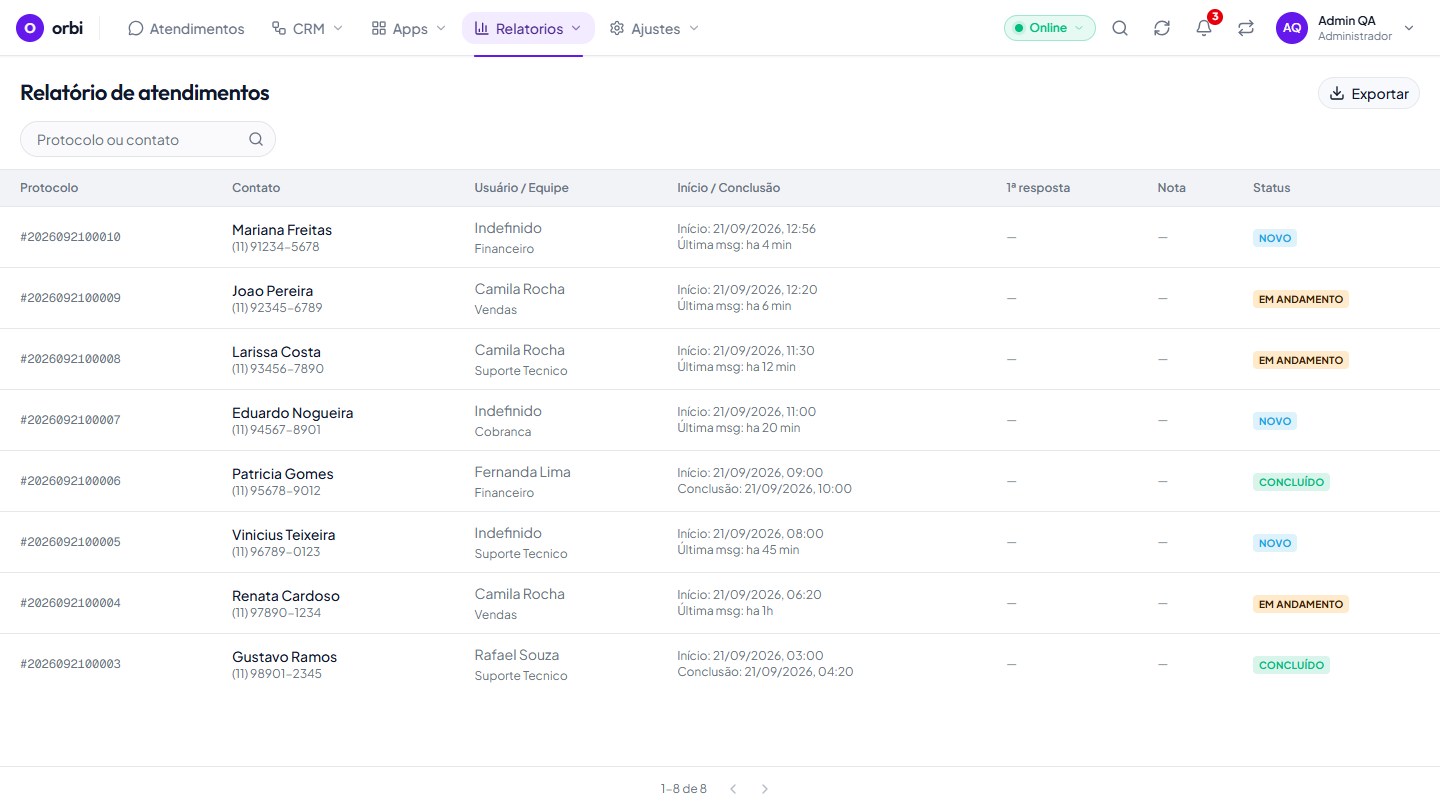The image size is (1440, 810).
Task: Click the AQ user avatar
Action: click(x=1292, y=28)
